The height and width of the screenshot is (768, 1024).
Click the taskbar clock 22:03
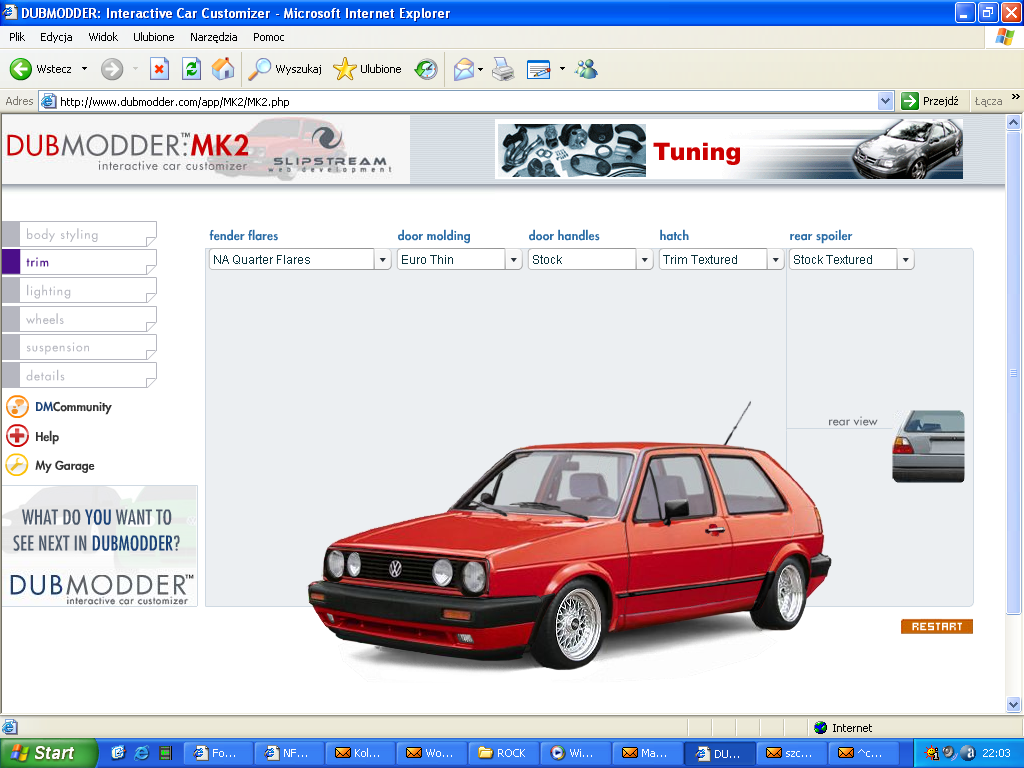point(996,753)
